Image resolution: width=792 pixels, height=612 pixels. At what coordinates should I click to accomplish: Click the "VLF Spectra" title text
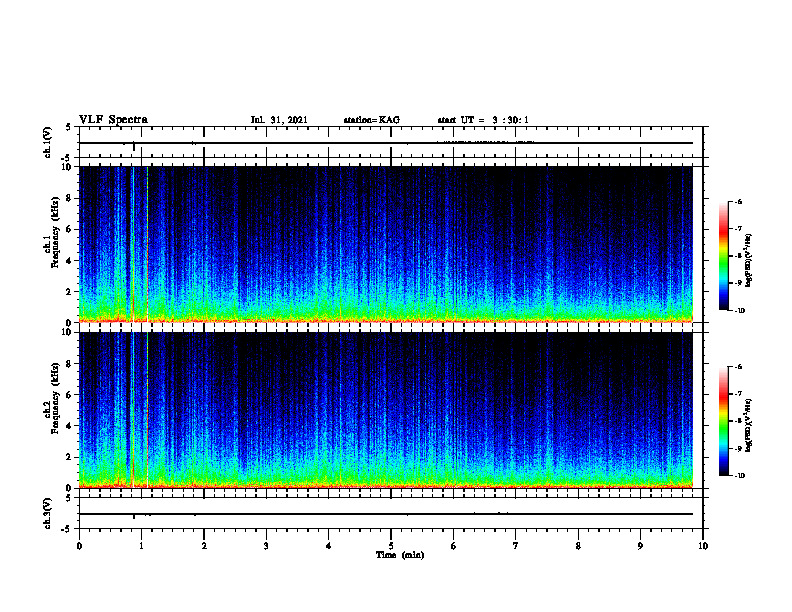(x=113, y=120)
